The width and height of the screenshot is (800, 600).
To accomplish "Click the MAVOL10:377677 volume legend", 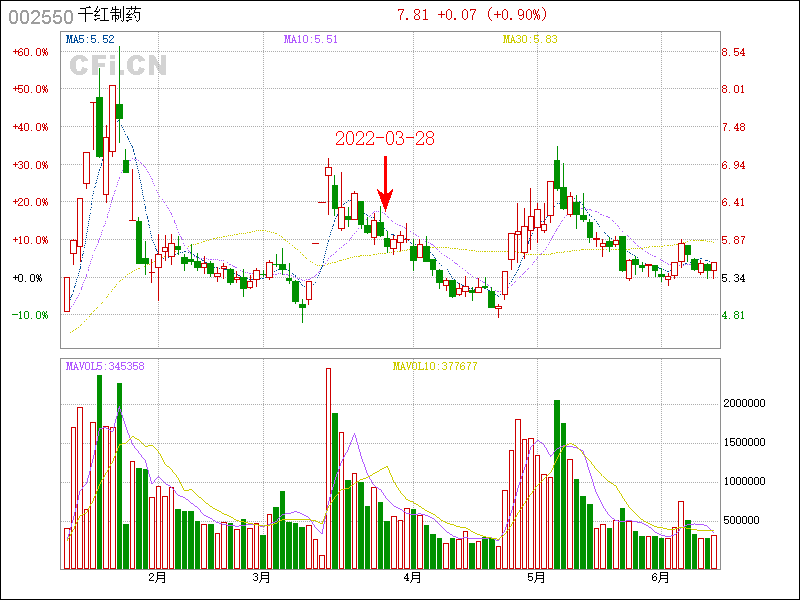I will coord(435,367).
